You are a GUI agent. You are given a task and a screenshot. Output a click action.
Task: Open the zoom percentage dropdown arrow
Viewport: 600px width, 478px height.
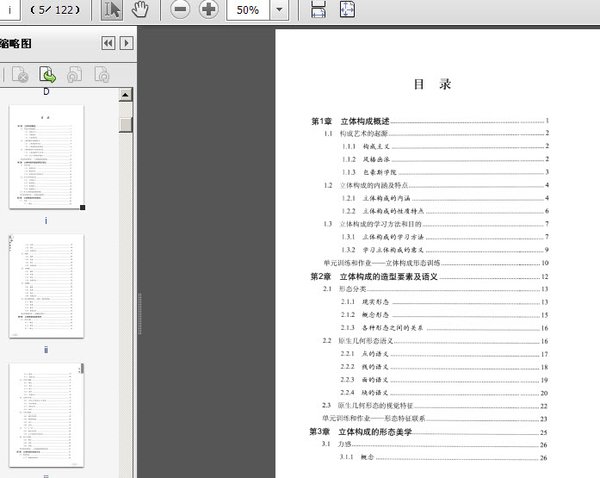(279, 11)
